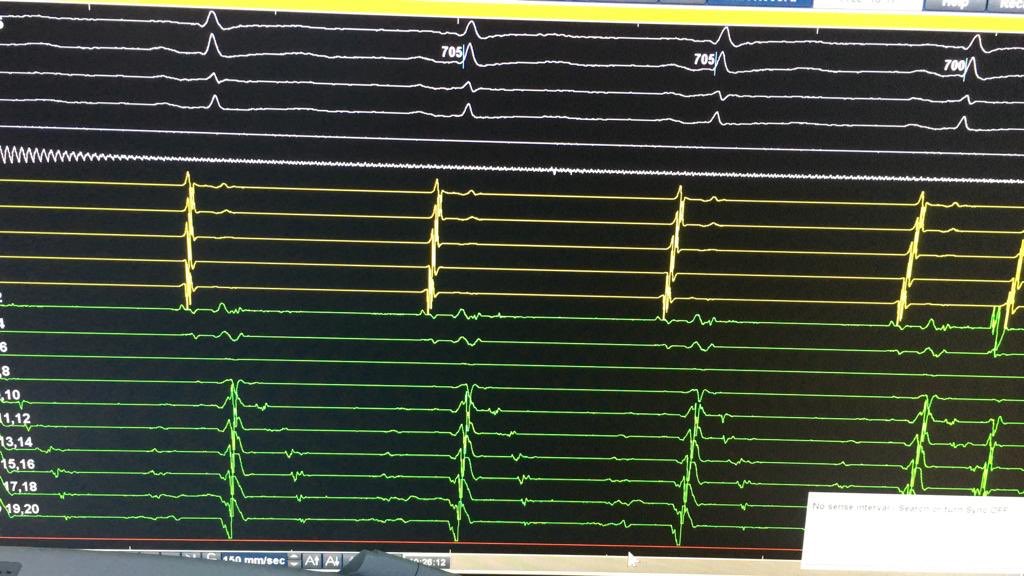1024x576 pixels.
Task: Click channel label 19,20
Action: tap(22, 509)
